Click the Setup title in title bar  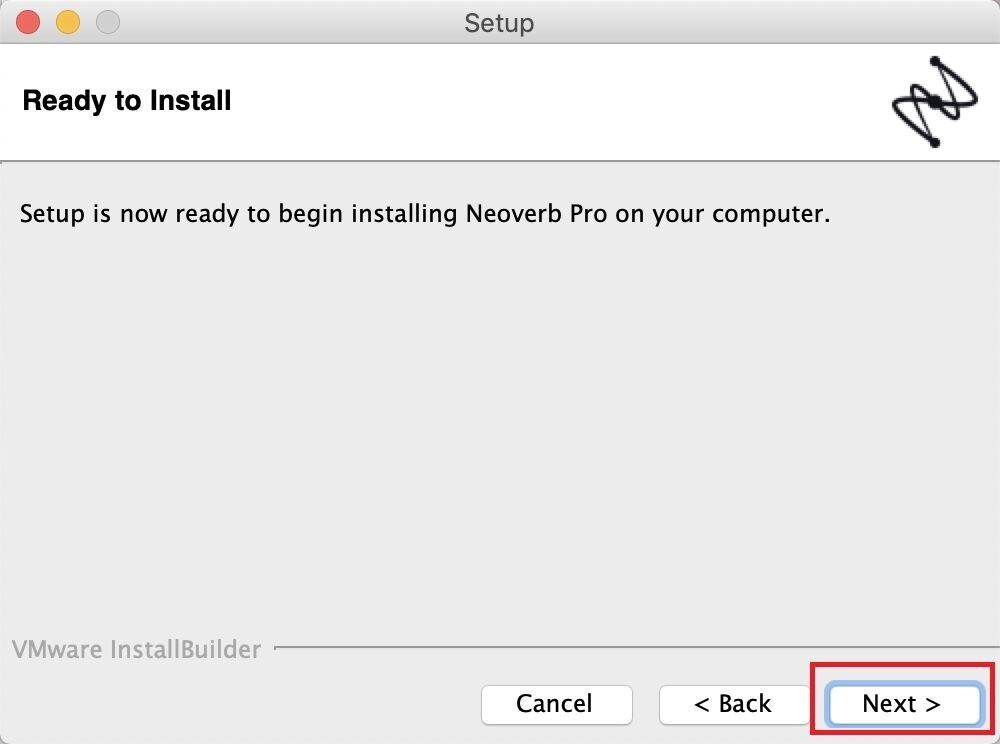tap(499, 24)
